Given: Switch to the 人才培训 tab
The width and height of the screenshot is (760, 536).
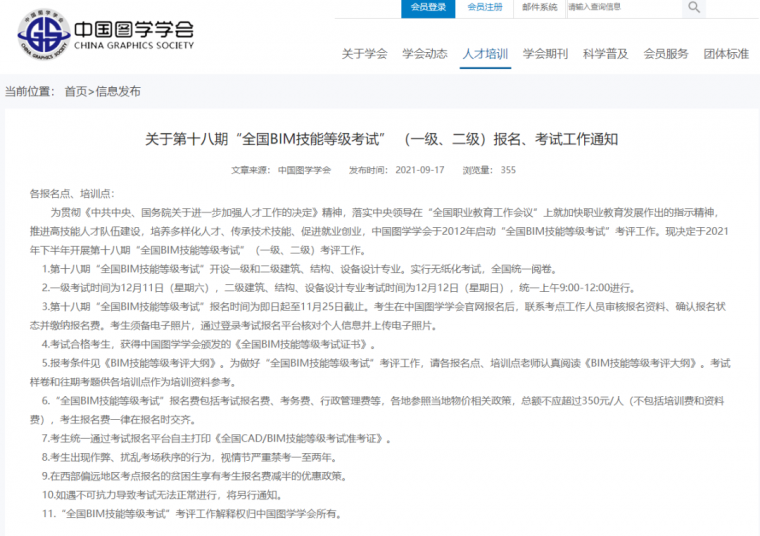Looking at the screenshot, I should (485, 54).
